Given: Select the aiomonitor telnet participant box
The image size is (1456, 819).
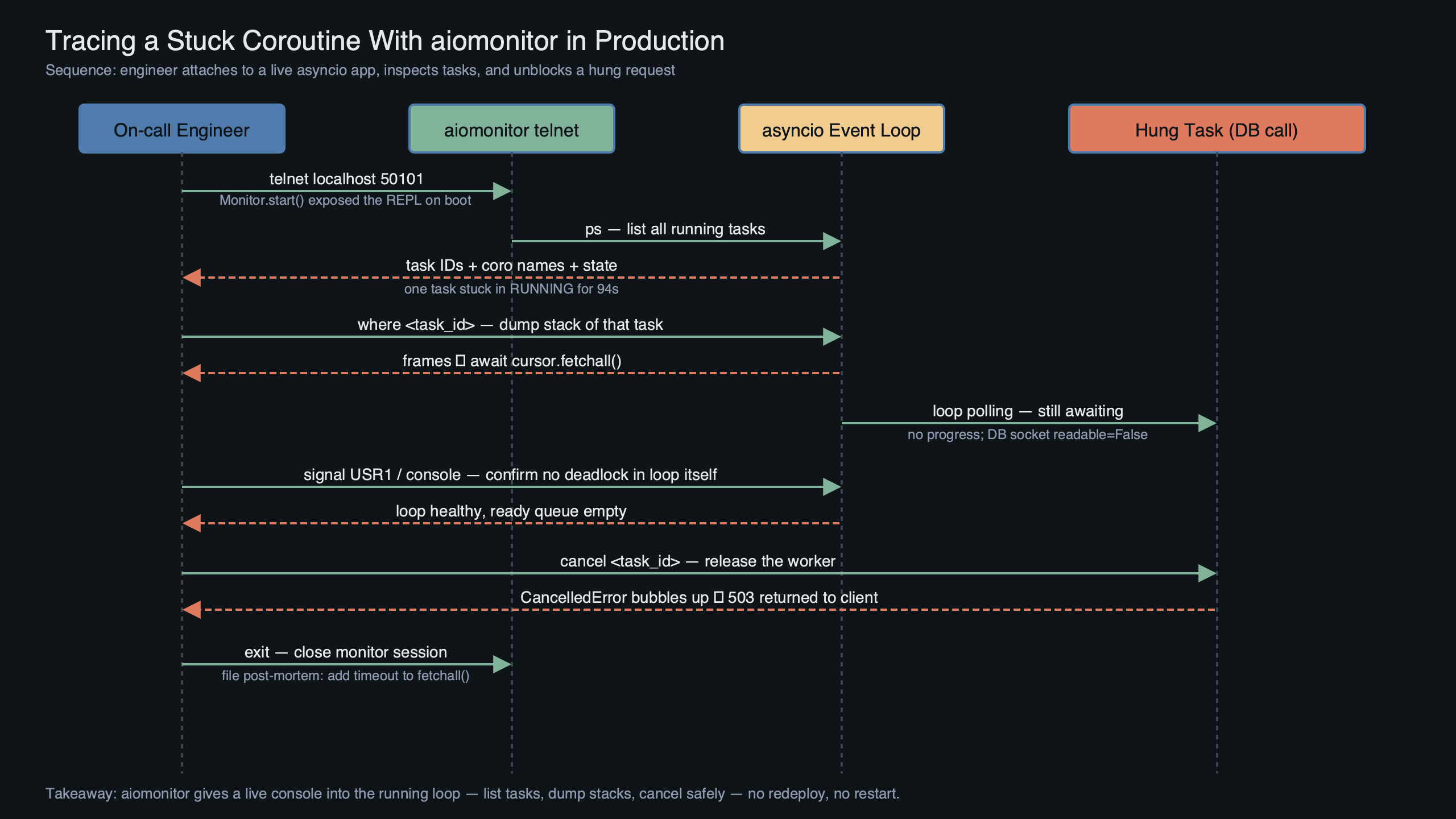Looking at the screenshot, I should (x=511, y=129).
